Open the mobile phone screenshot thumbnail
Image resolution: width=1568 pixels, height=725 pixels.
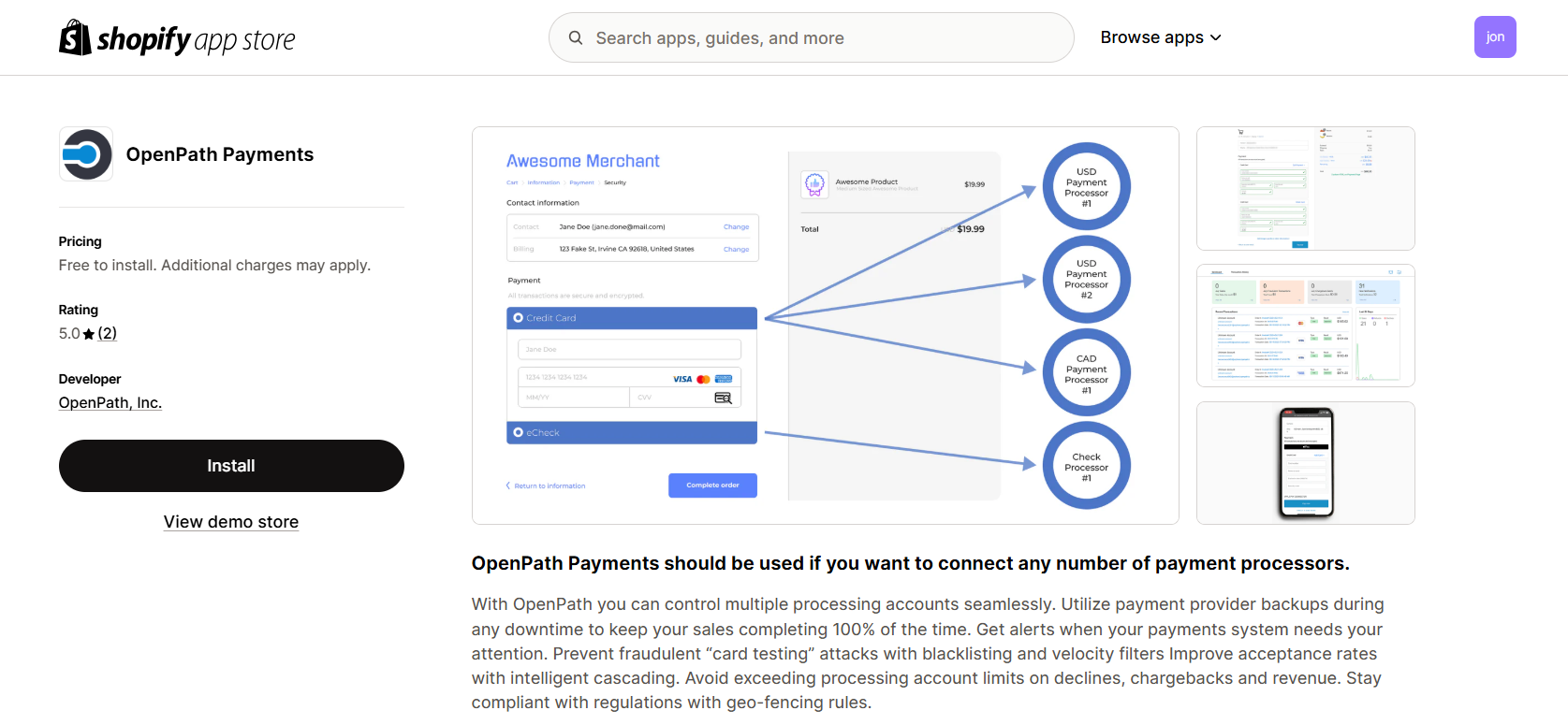1306,463
